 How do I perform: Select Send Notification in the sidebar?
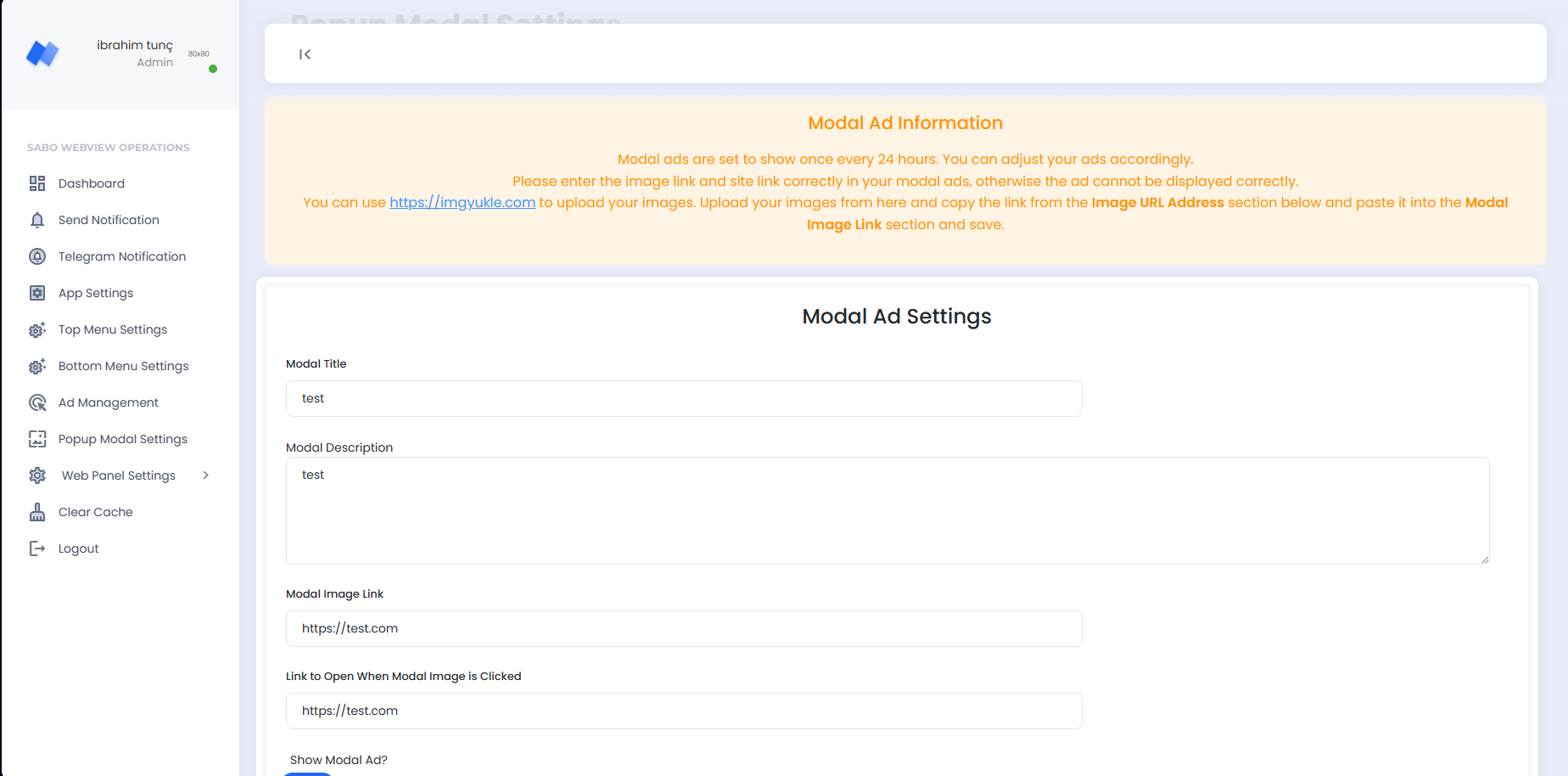coord(109,220)
